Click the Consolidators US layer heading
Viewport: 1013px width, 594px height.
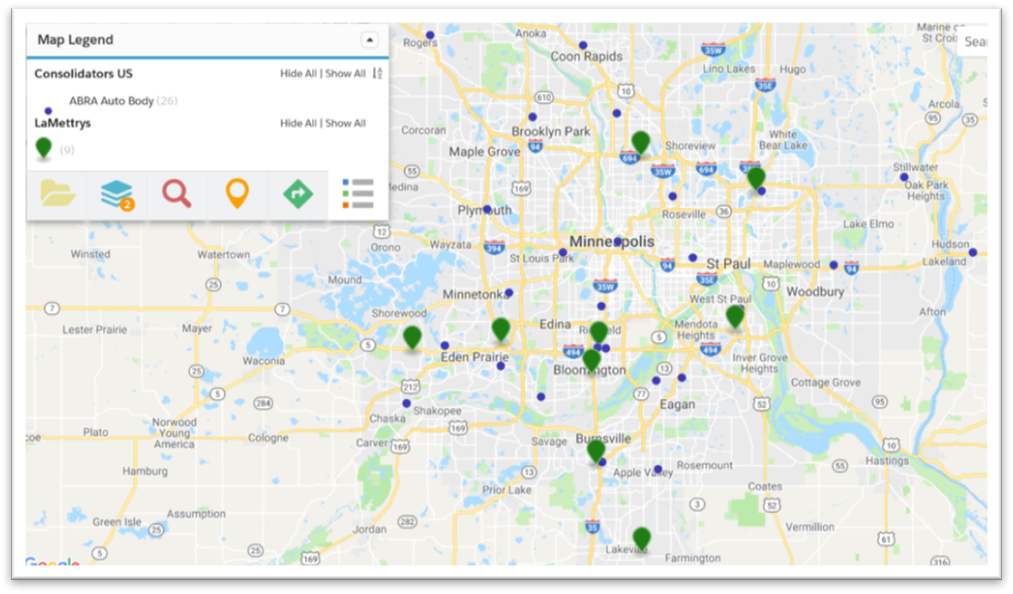[x=83, y=74]
